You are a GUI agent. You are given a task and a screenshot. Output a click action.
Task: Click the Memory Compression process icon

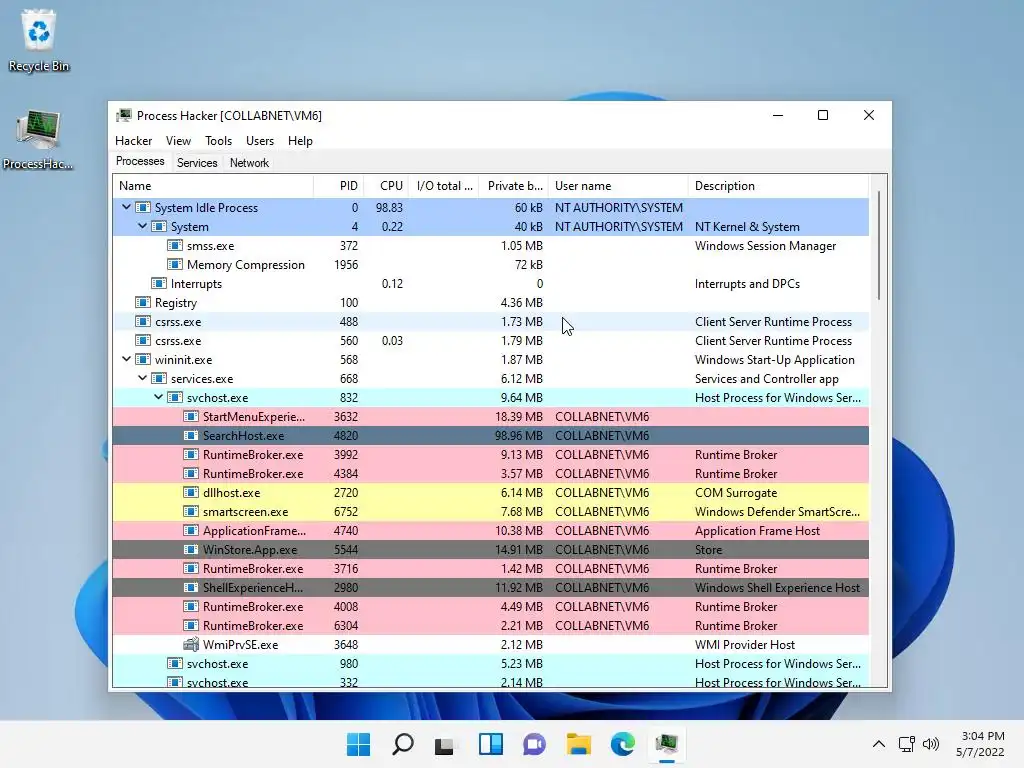click(x=174, y=264)
